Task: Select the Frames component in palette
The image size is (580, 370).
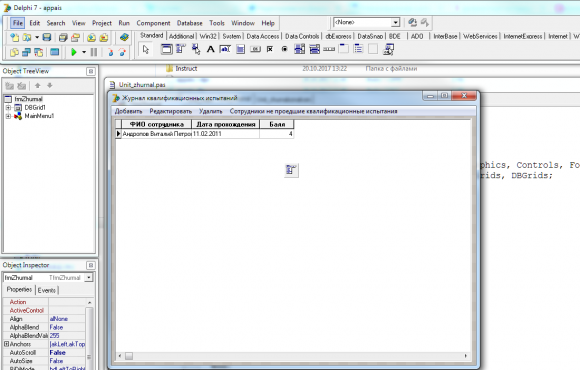Action: (166, 49)
